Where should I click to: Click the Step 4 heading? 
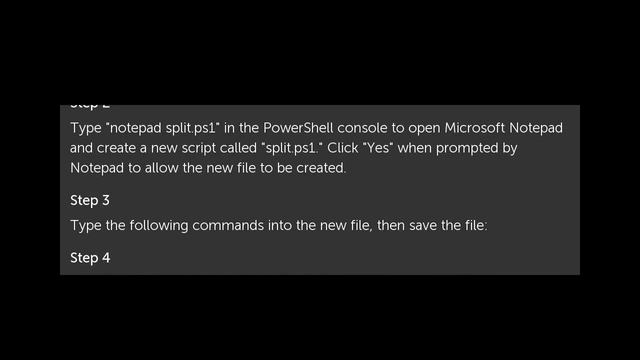coord(90,258)
